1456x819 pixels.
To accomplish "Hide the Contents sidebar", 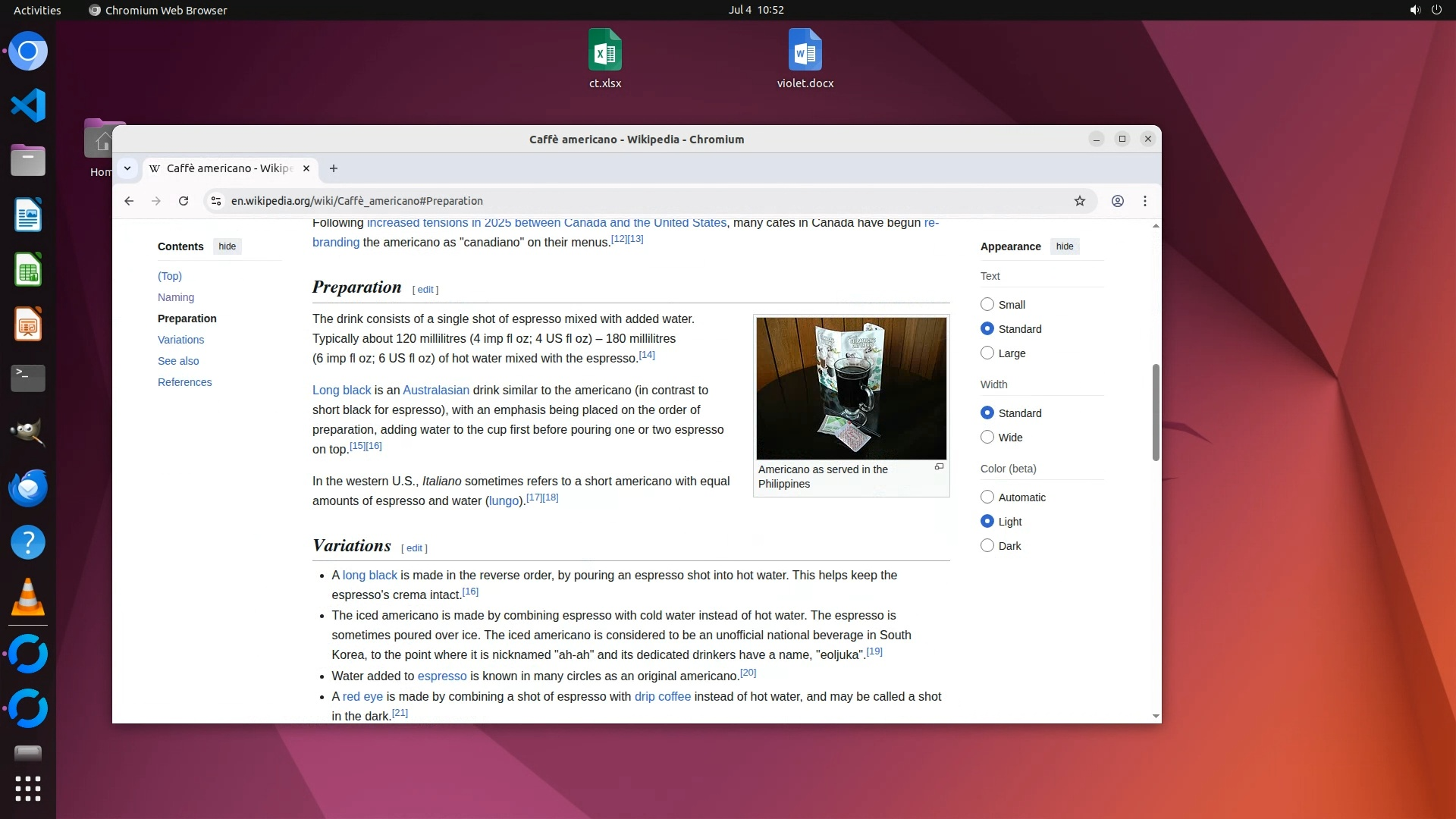I will [227, 246].
